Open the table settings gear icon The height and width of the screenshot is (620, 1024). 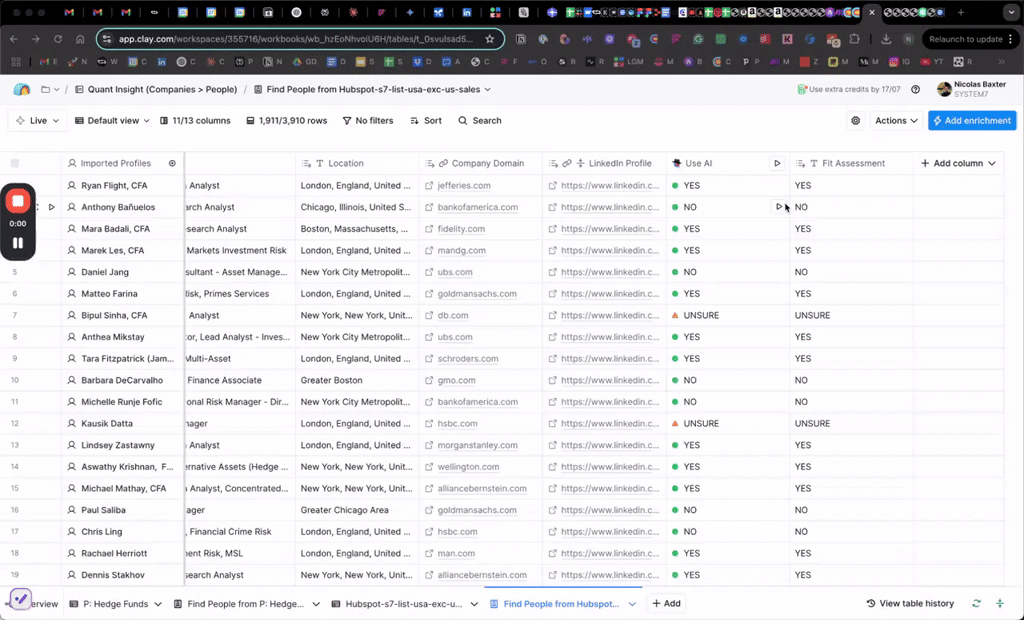tap(856, 121)
